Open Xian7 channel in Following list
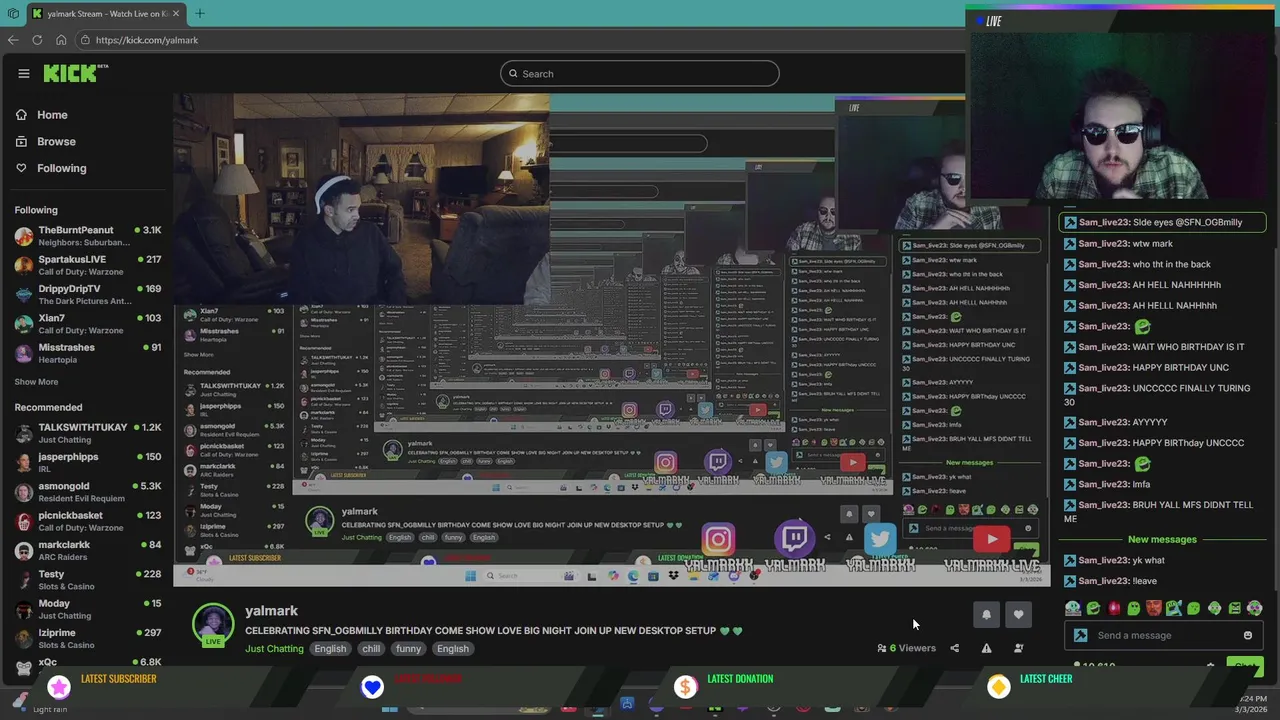Screen dimensions: 1280x720 [x=88, y=324]
